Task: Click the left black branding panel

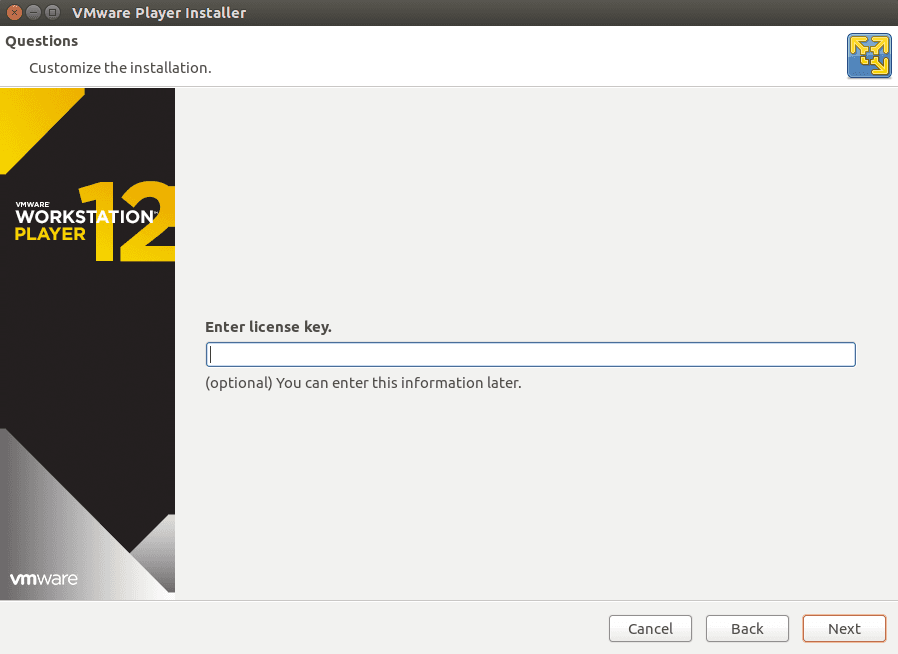Action: point(88,400)
